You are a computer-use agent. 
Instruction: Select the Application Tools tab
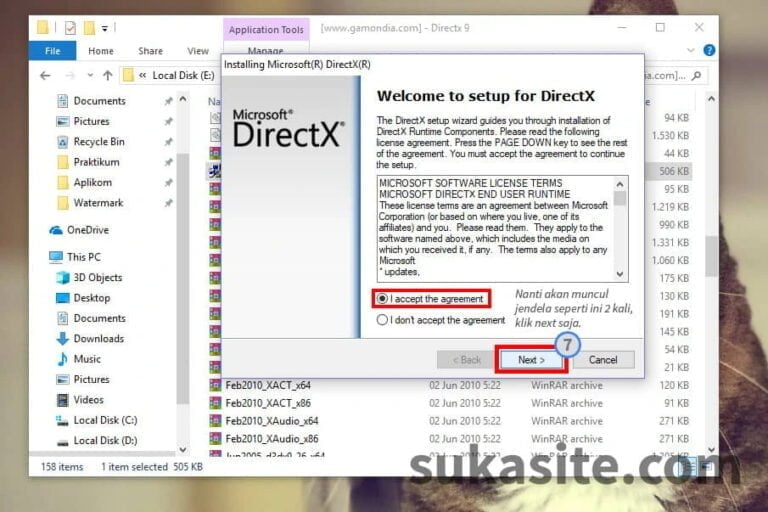pos(266,29)
